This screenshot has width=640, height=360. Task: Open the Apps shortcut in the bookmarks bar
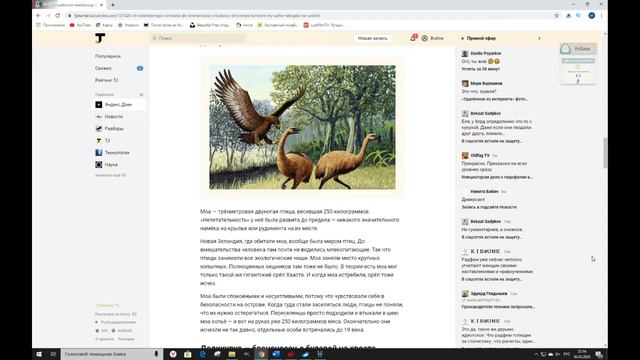tap(51, 25)
